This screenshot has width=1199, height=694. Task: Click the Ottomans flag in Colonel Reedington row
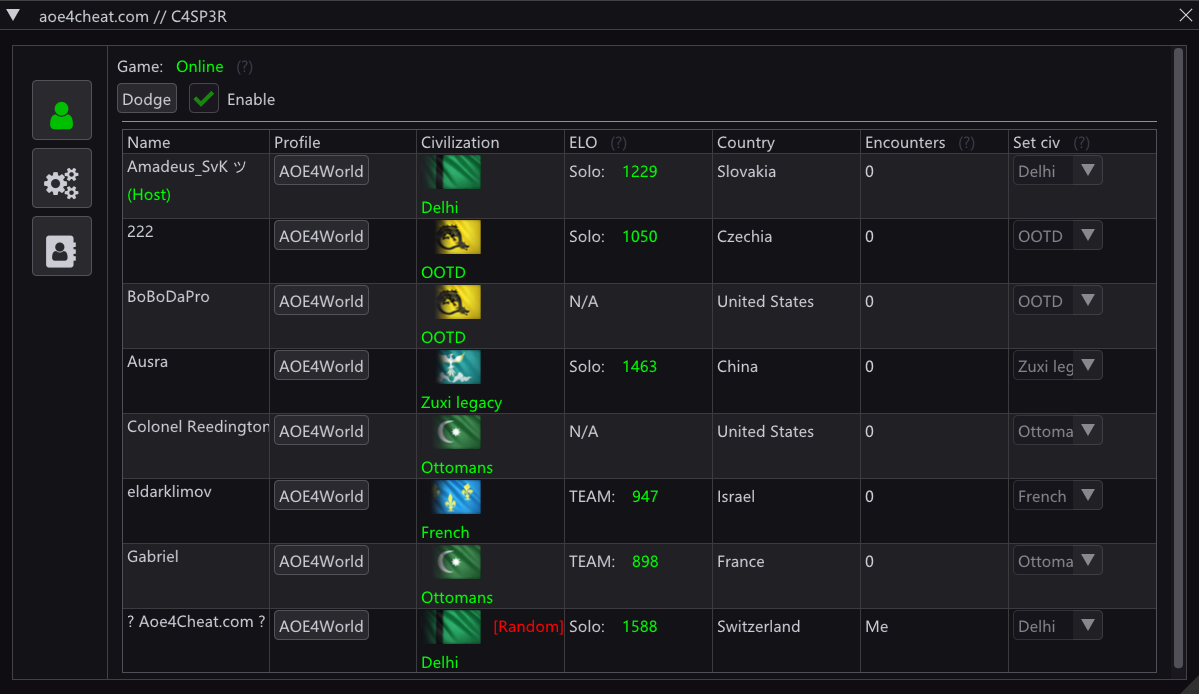pyautogui.click(x=457, y=432)
